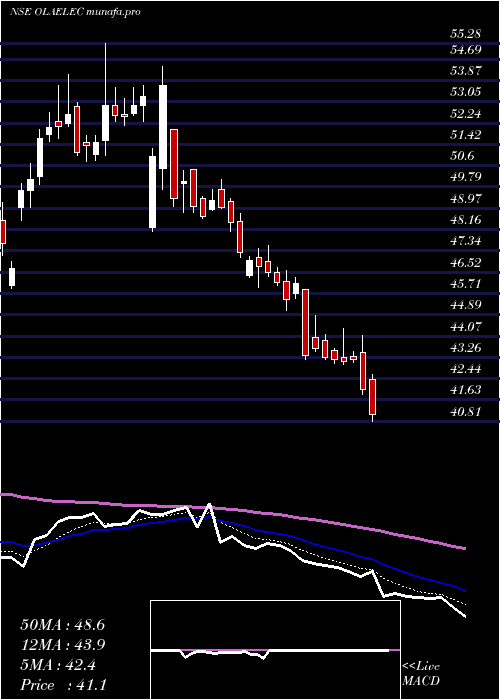Click the '<<Live MACD' label
Image resolution: width=500 pixels, height=700 pixels.
pos(421,674)
